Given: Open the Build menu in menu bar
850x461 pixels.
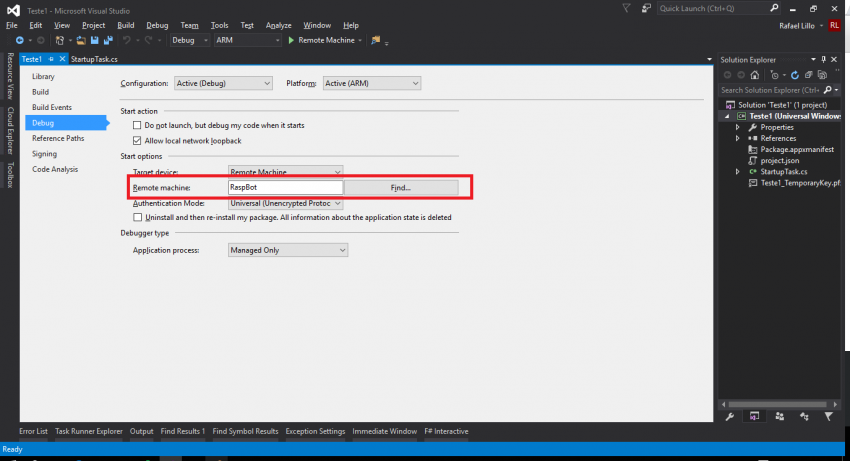Looking at the screenshot, I should pos(125,25).
